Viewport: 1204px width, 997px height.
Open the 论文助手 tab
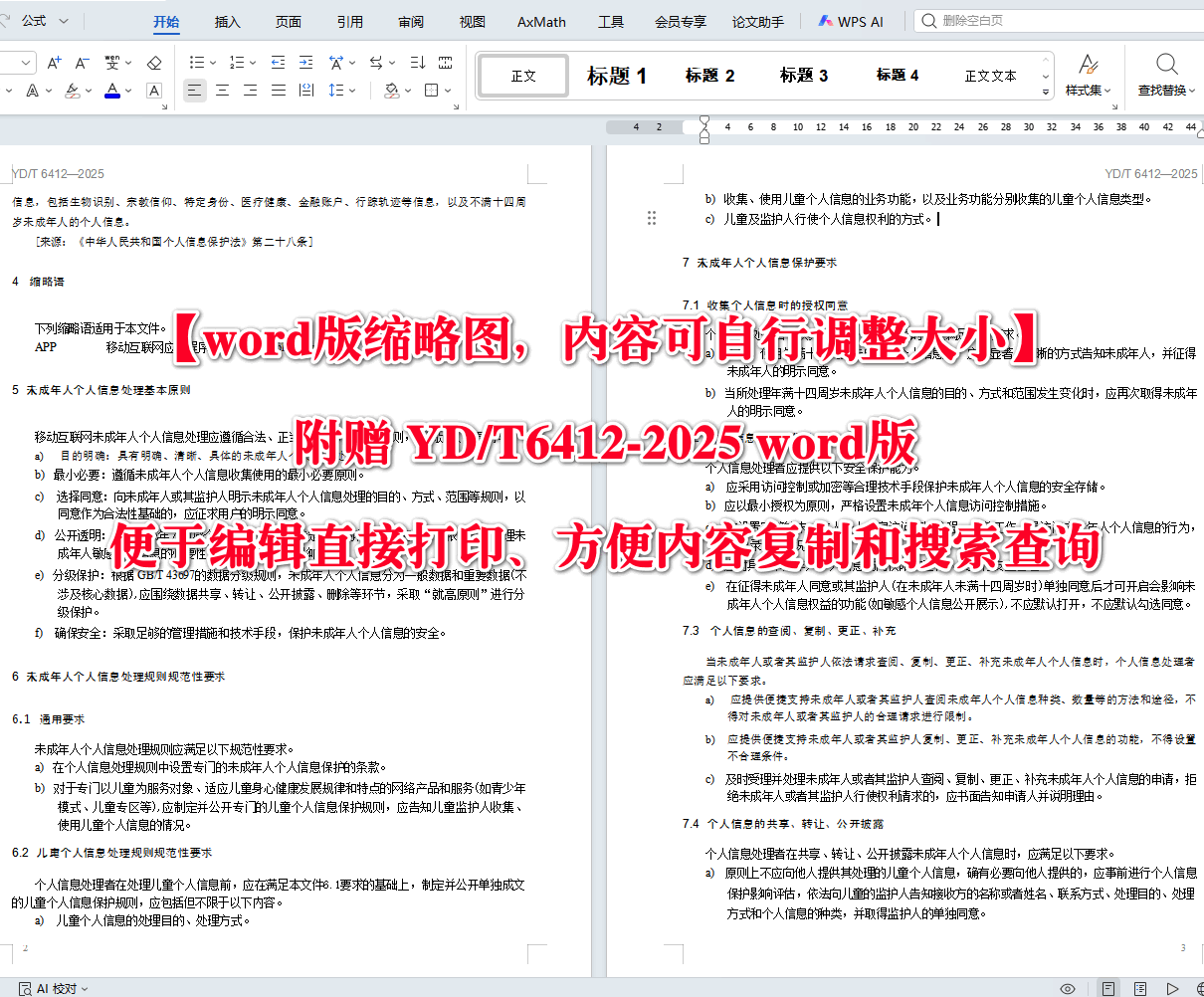(x=757, y=21)
